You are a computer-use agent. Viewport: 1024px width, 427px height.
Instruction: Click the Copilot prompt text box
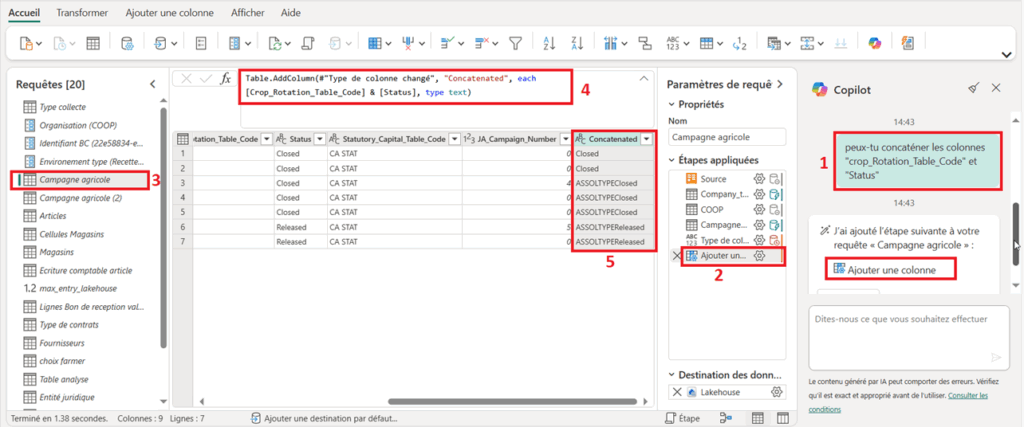point(900,328)
